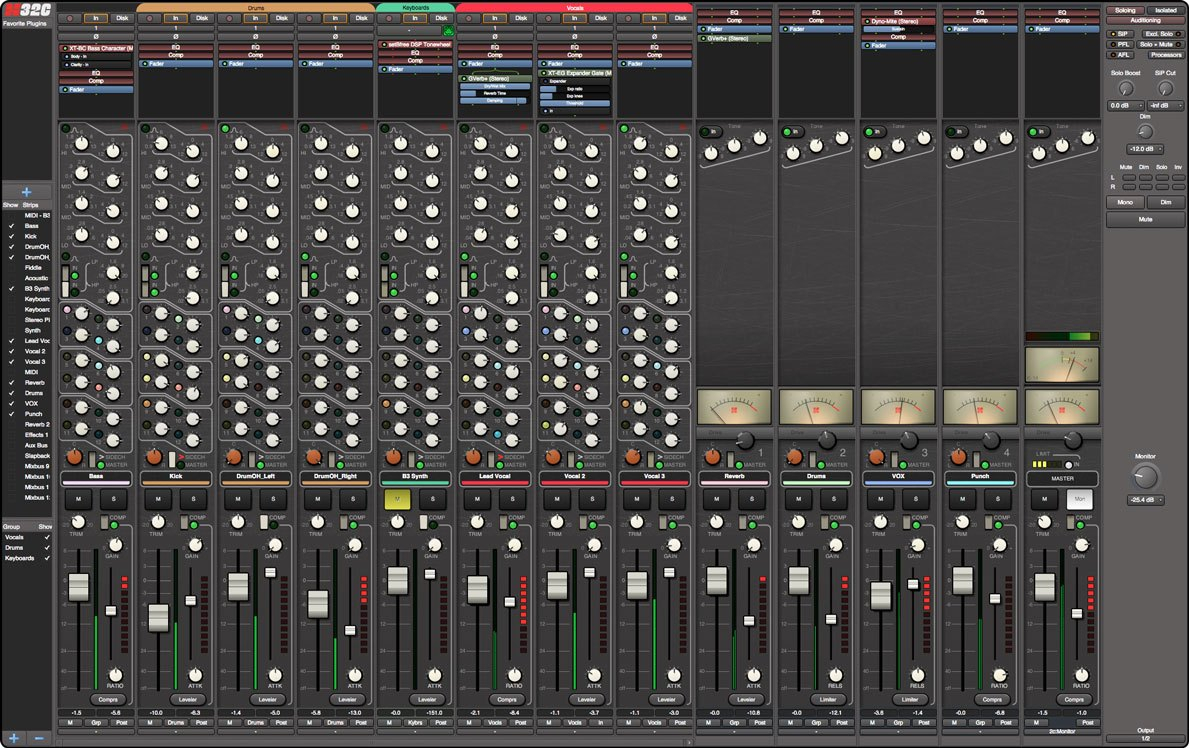Toggle EQ in LED on Reverb mixbus
The height and width of the screenshot is (748, 1189).
click(704, 131)
